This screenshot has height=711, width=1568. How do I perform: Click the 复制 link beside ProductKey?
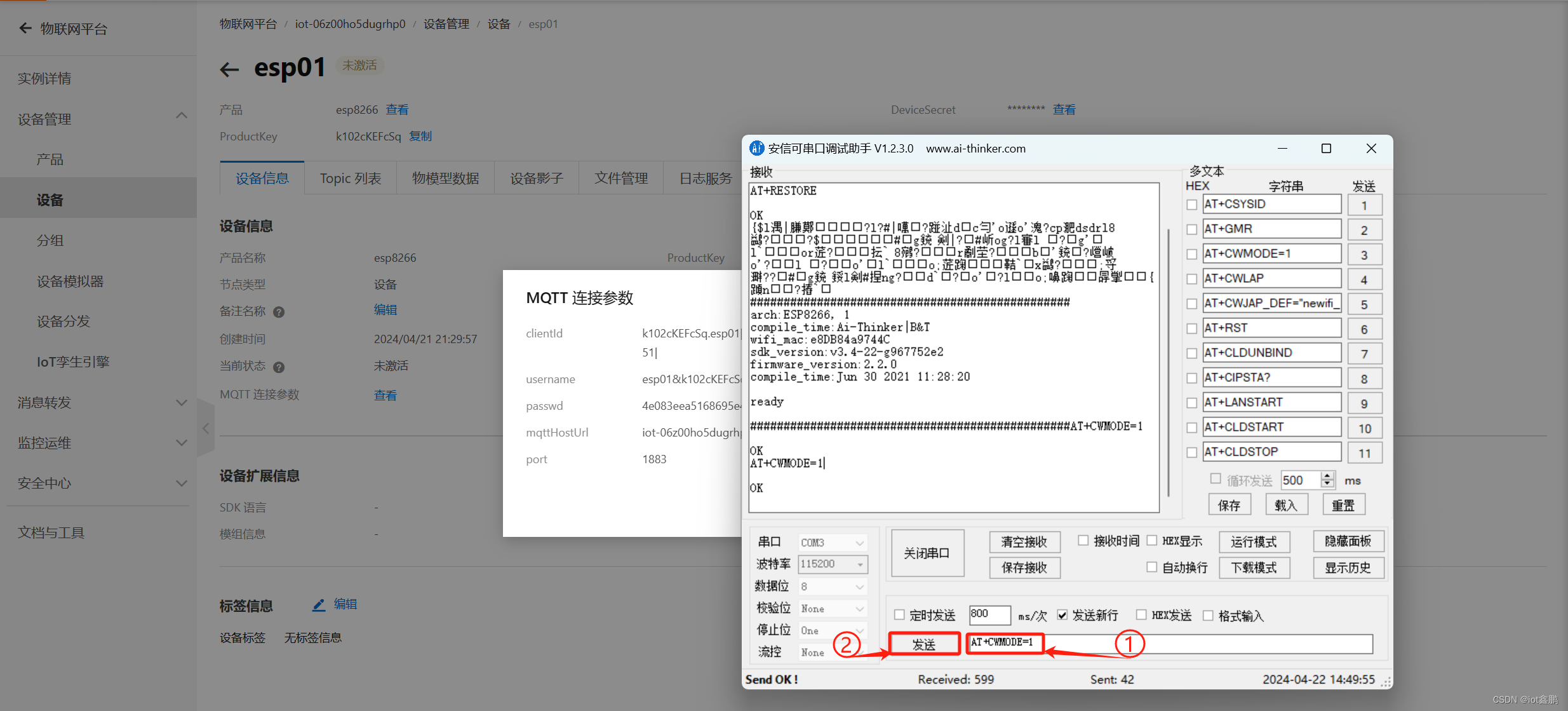click(x=420, y=136)
